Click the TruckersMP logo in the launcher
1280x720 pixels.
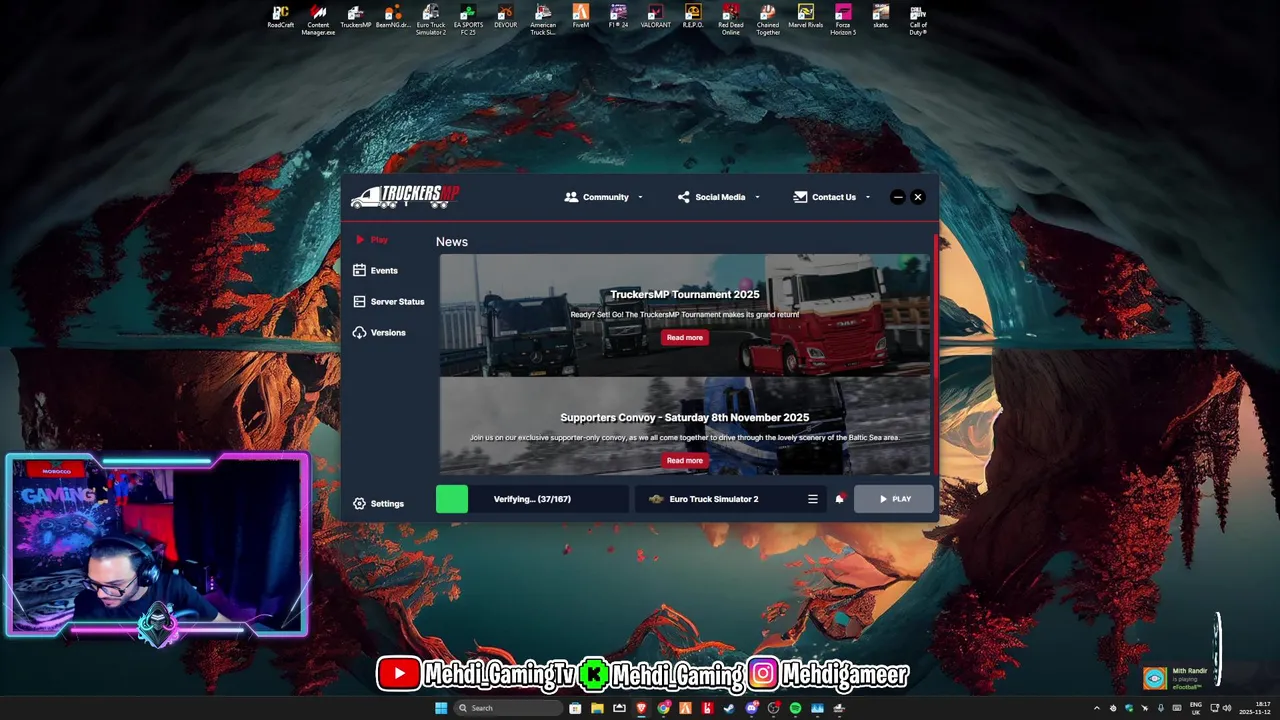pos(405,196)
